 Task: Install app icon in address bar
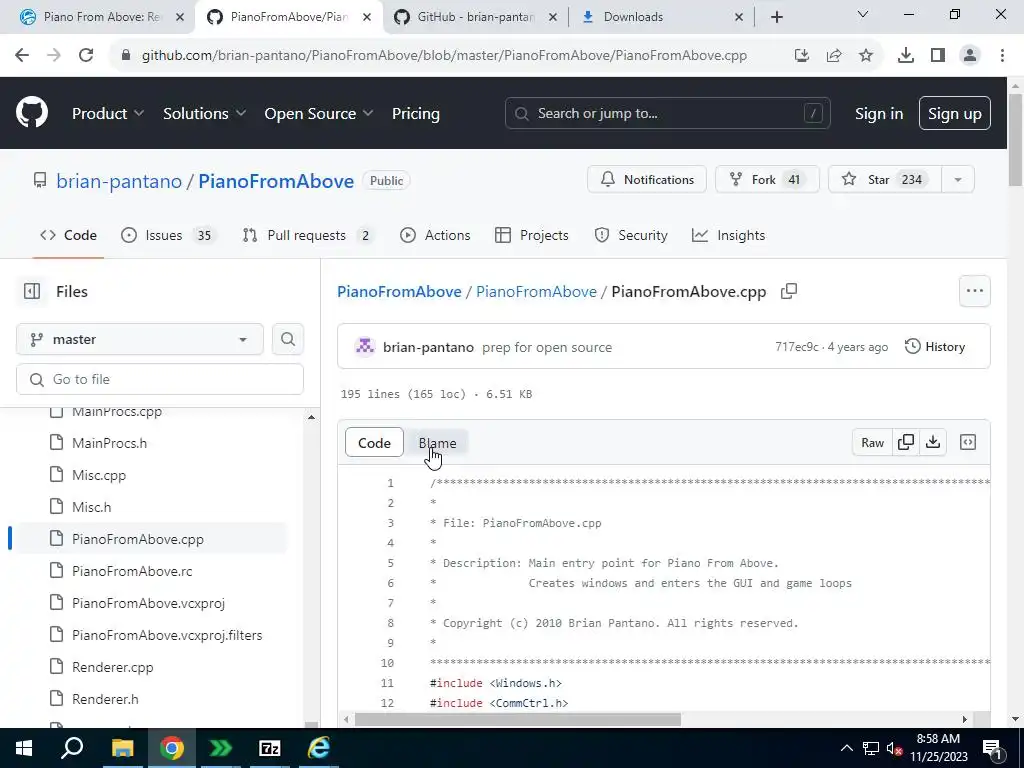(x=802, y=56)
